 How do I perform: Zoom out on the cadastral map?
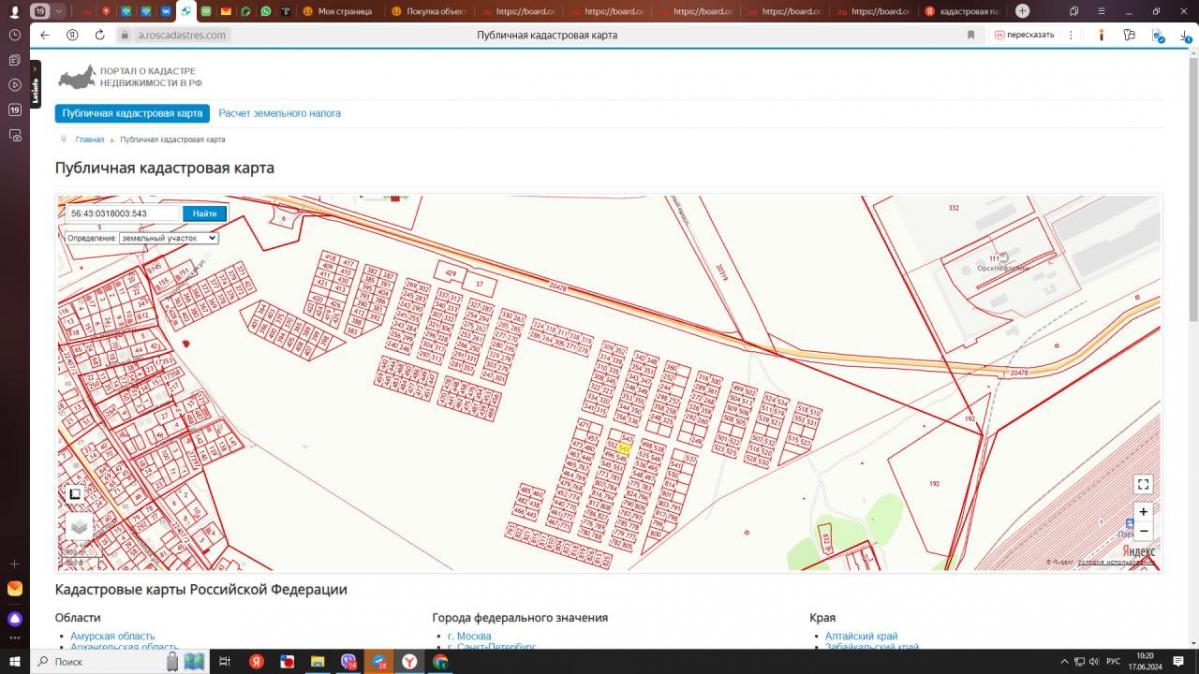pos(1143,531)
